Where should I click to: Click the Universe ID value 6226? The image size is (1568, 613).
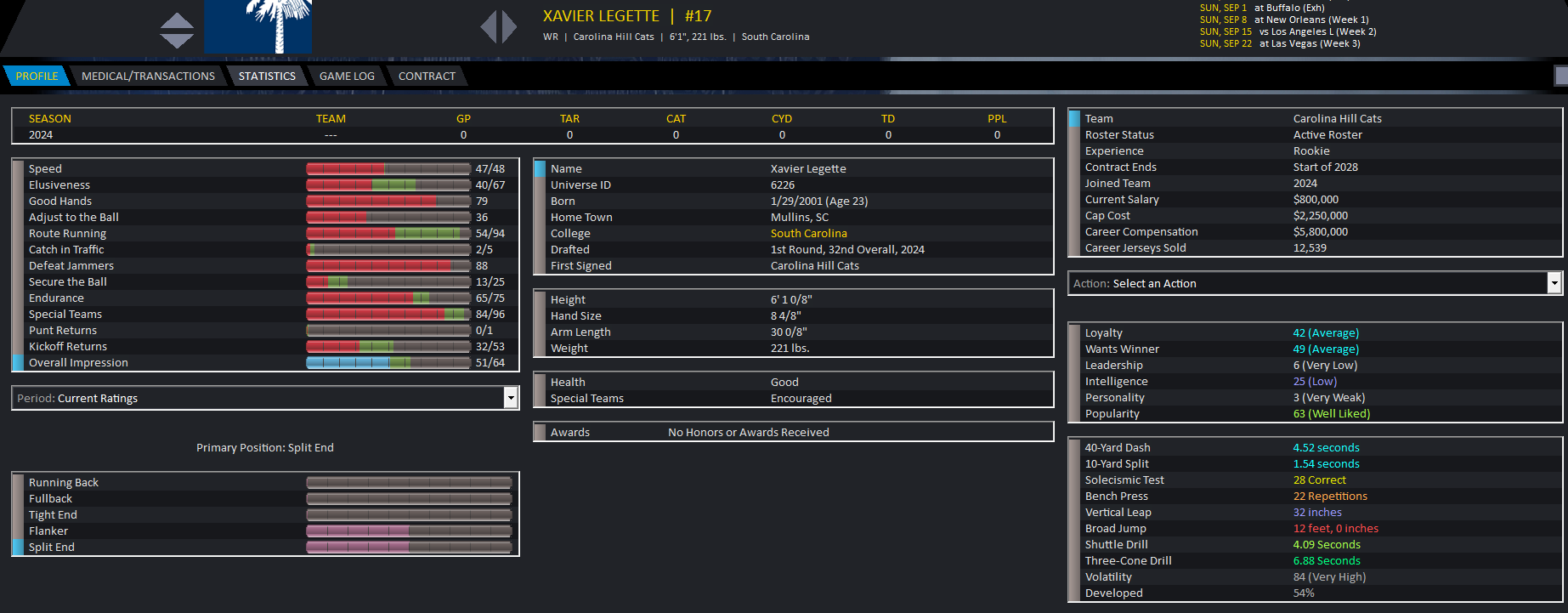point(783,184)
